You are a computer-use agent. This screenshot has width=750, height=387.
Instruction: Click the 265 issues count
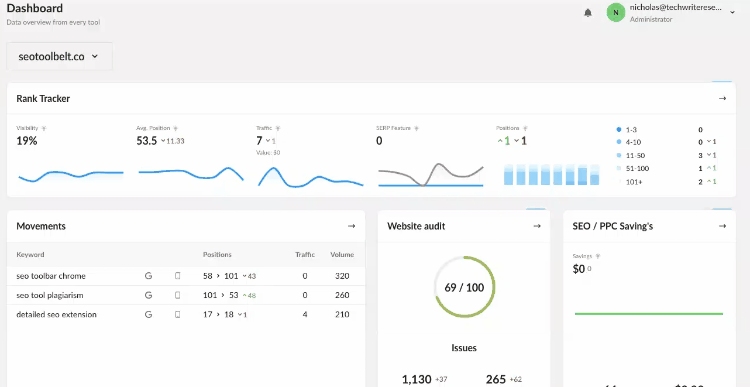point(496,379)
